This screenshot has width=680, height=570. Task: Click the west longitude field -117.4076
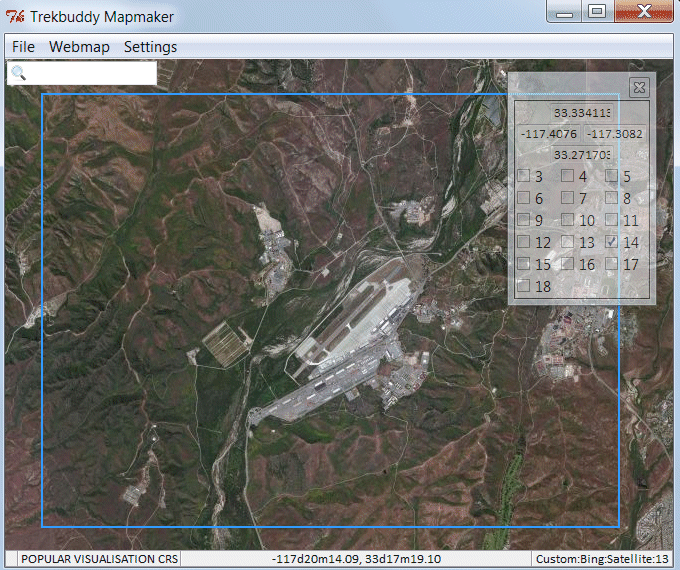[x=549, y=134]
